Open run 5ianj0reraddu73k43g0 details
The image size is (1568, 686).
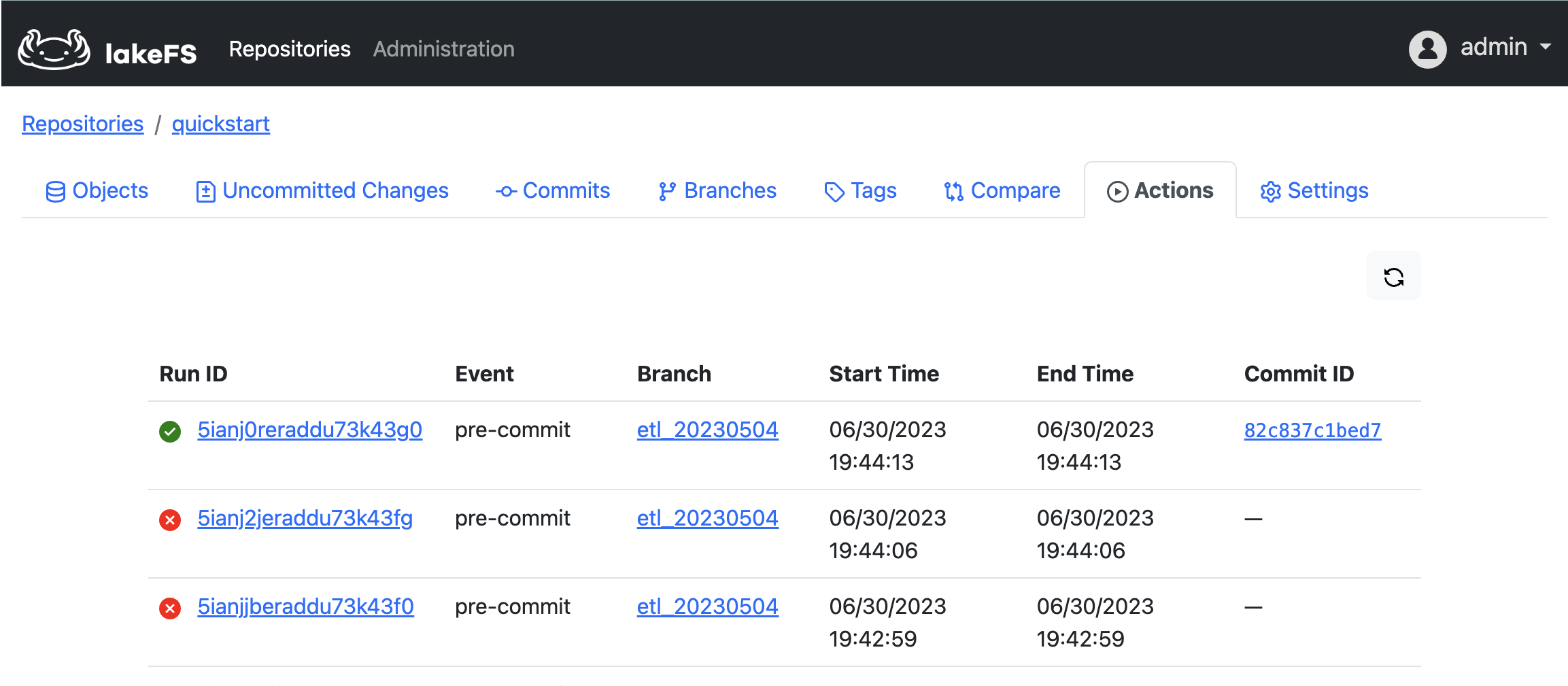[x=309, y=430]
